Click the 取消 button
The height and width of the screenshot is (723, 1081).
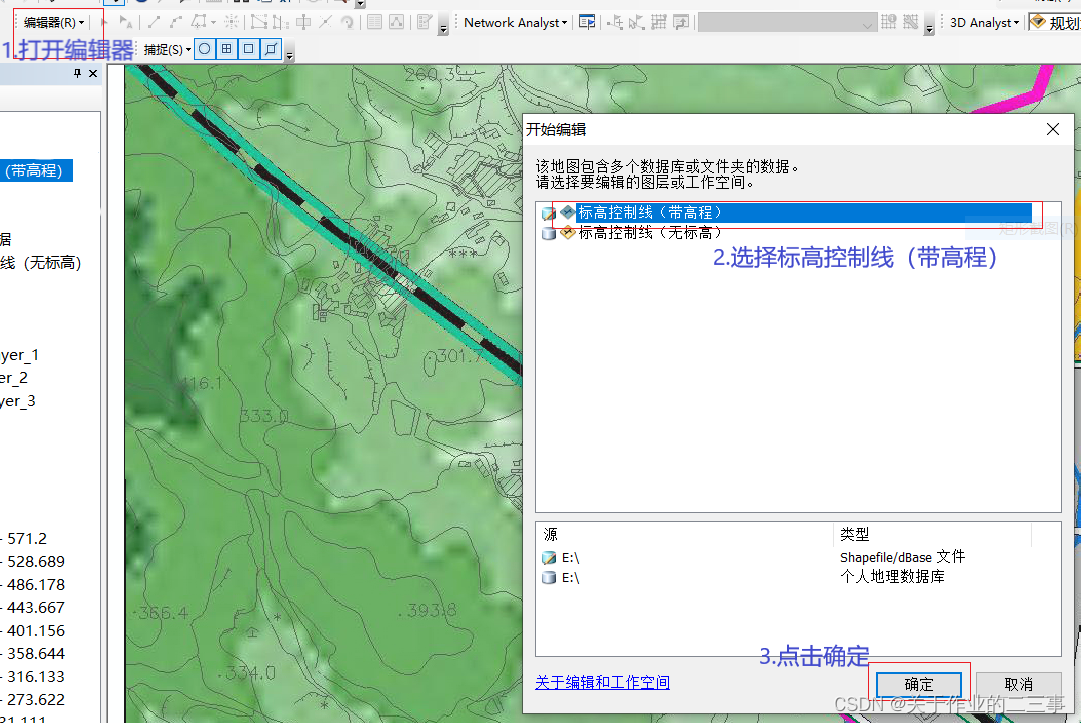tap(1018, 684)
